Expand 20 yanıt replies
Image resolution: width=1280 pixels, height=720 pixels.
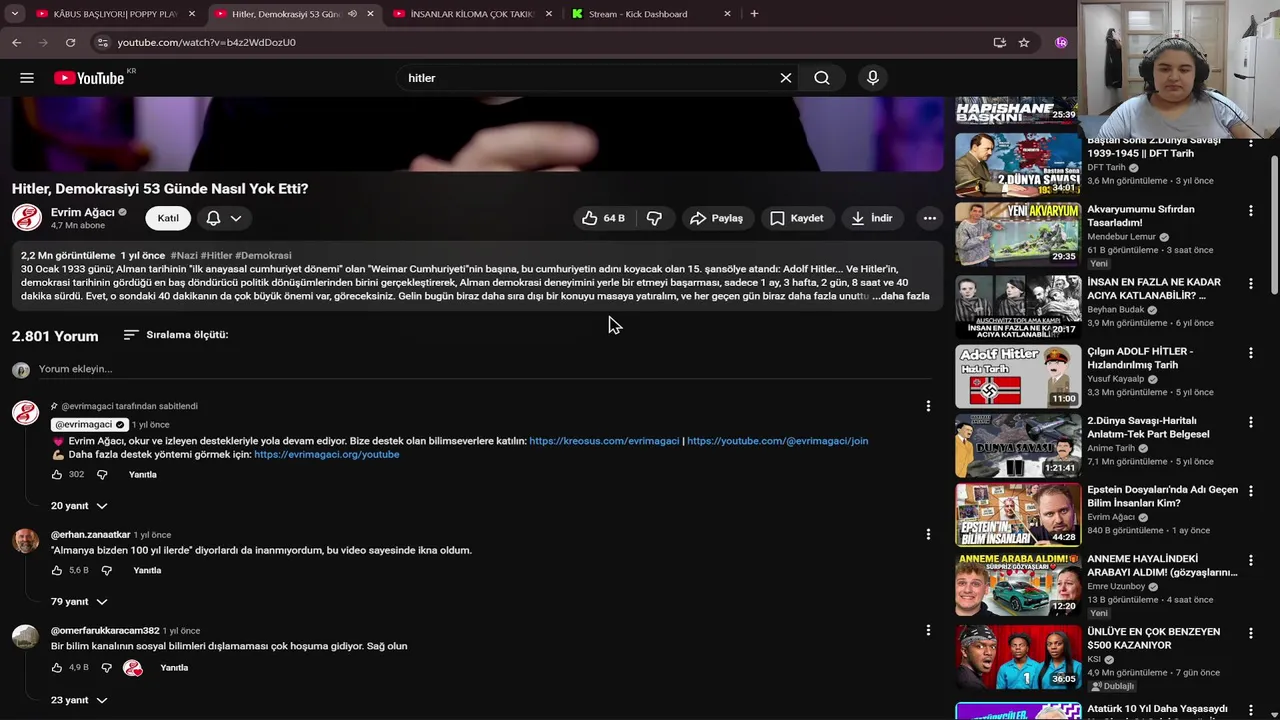[x=79, y=506]
